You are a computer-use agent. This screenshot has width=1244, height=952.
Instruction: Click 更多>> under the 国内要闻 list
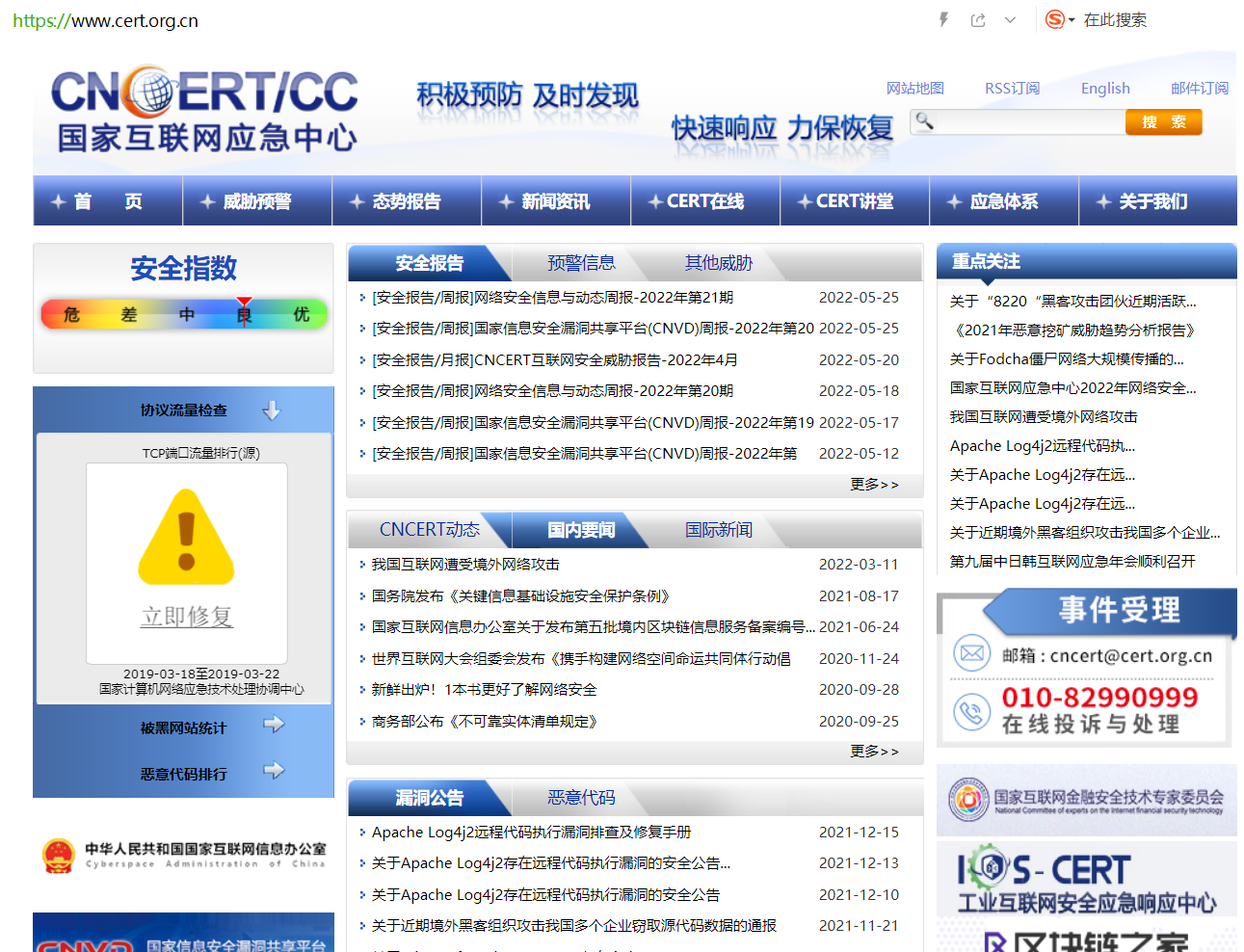(874, 752)
